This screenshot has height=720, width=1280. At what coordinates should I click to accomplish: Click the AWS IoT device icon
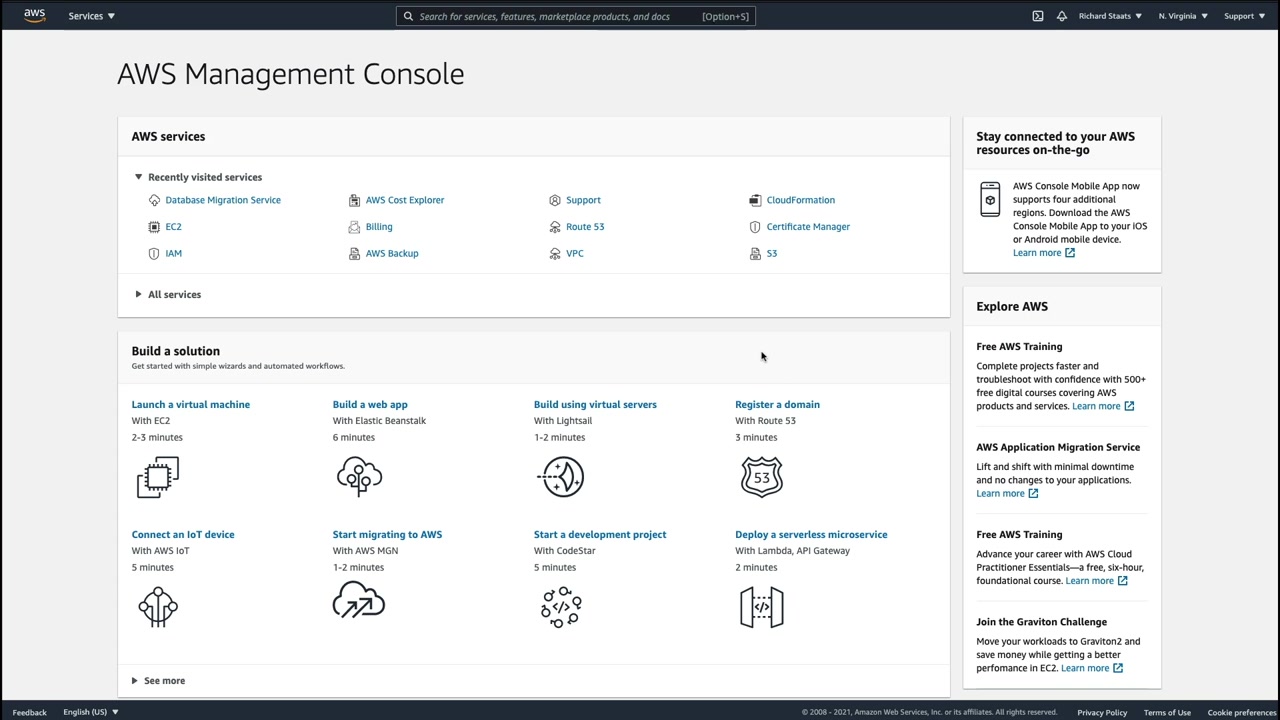click(158, 606)
